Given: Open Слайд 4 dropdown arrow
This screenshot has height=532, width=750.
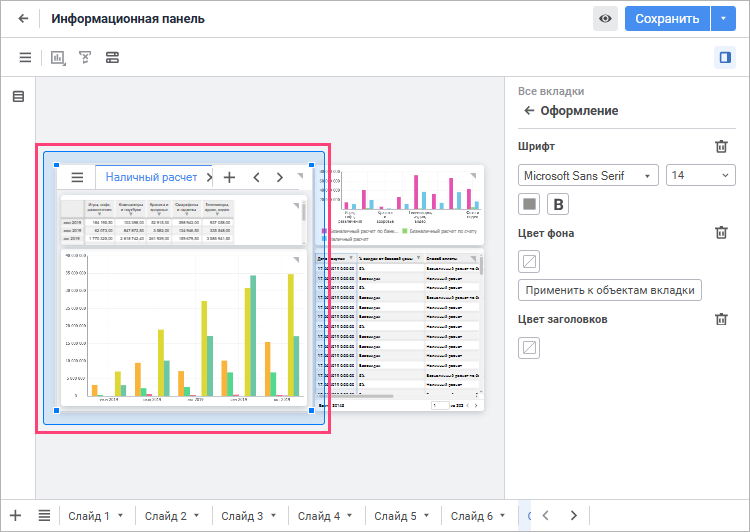Looking at the screenshot, I should [350, 516].
